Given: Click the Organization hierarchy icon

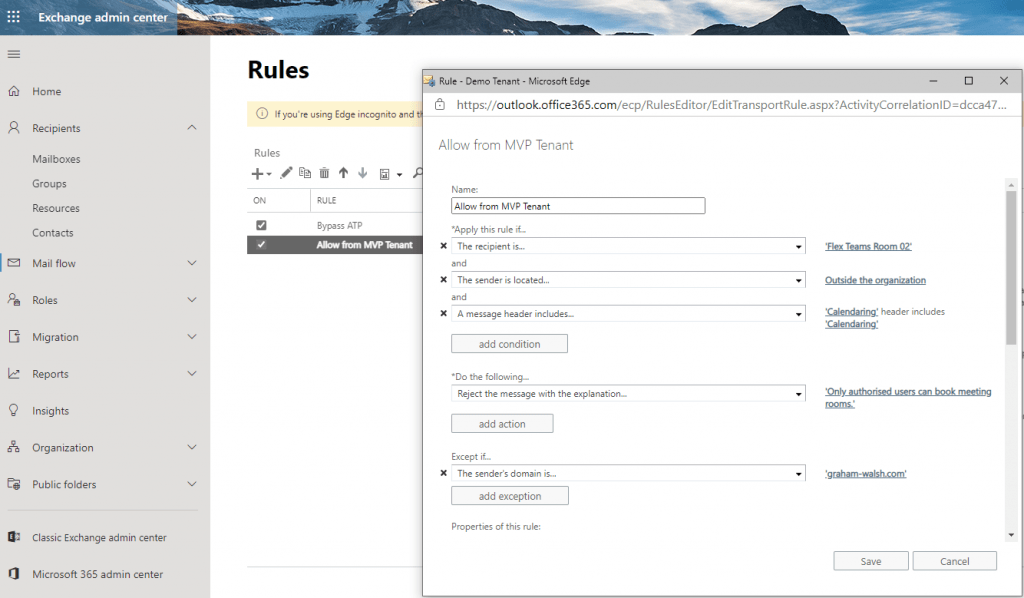Looking at the screenshot, I should [14, 447].
